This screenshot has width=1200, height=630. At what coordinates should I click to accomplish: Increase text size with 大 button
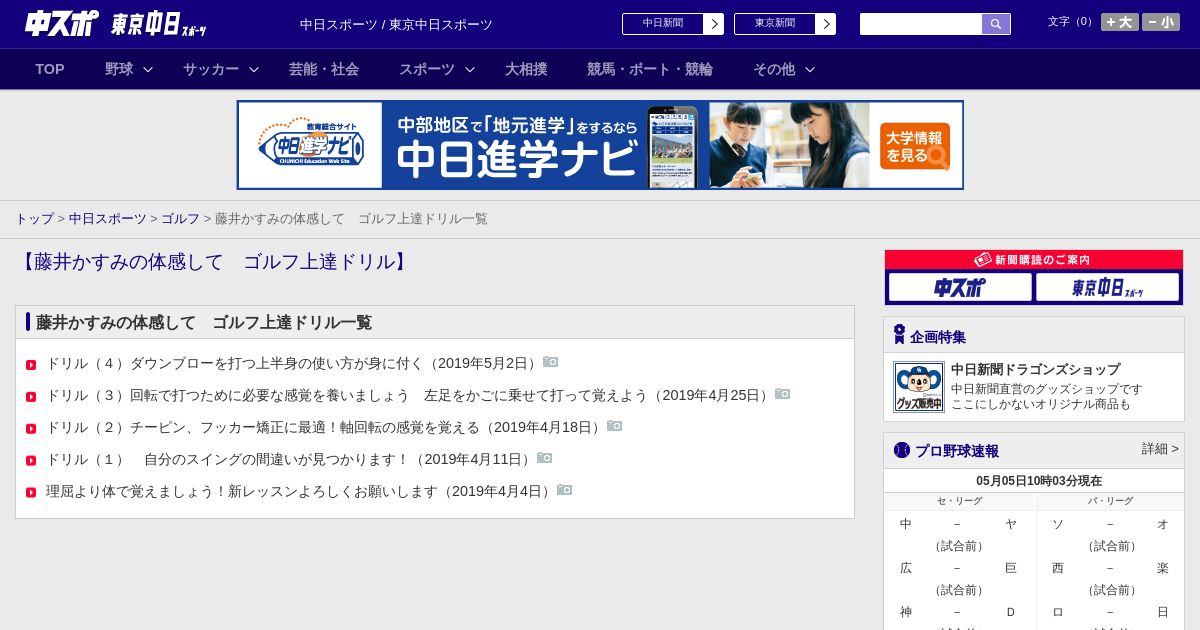pyautogui.click(x=1119, y=22)
